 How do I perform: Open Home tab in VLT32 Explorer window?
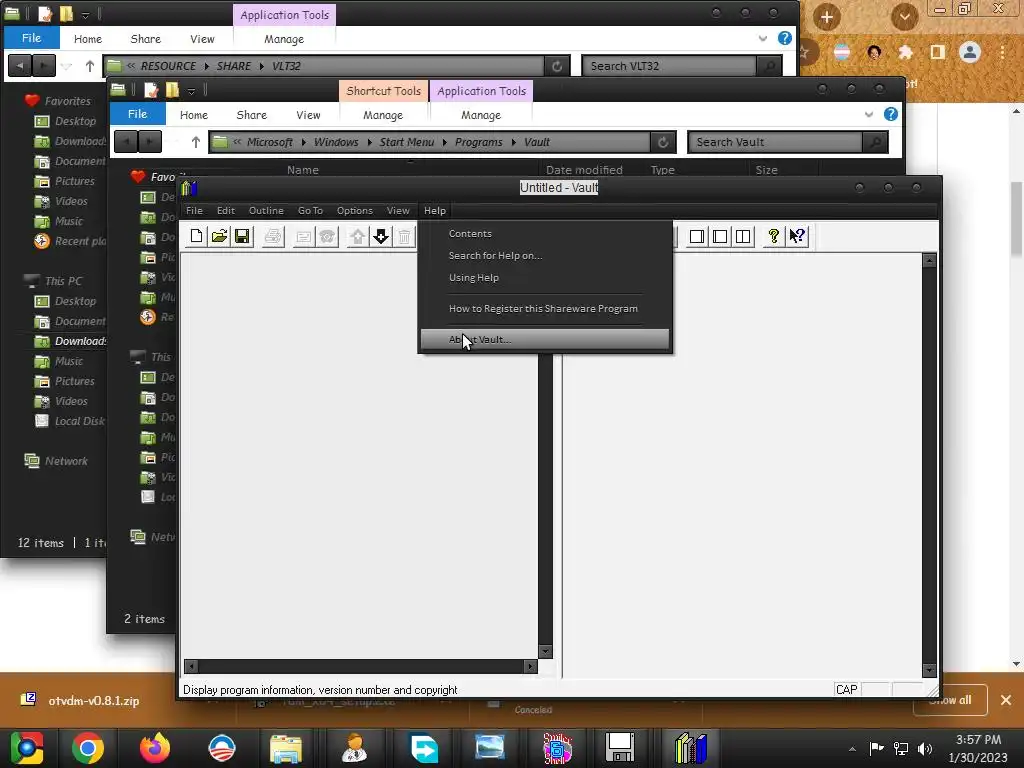point(88,39)
